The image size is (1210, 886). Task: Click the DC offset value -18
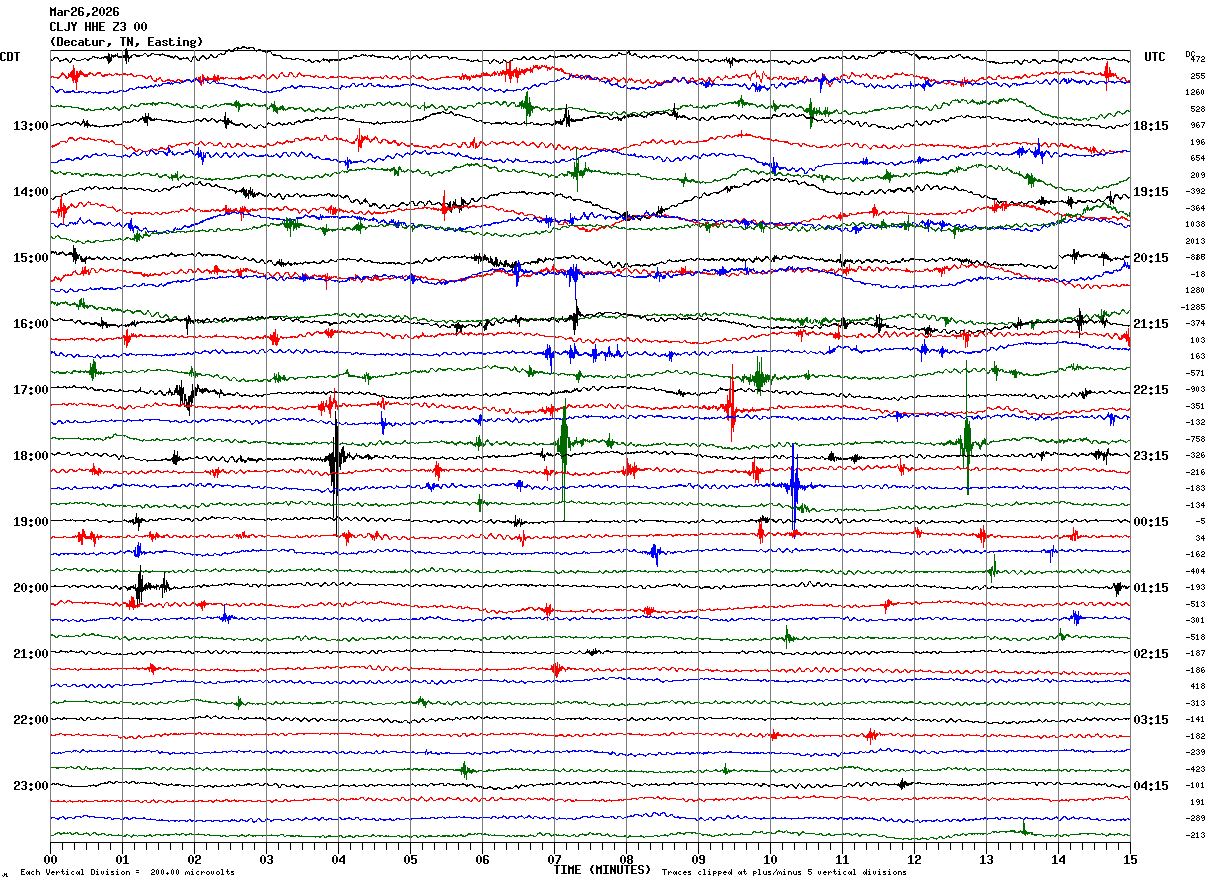[x=1198, y=274]
